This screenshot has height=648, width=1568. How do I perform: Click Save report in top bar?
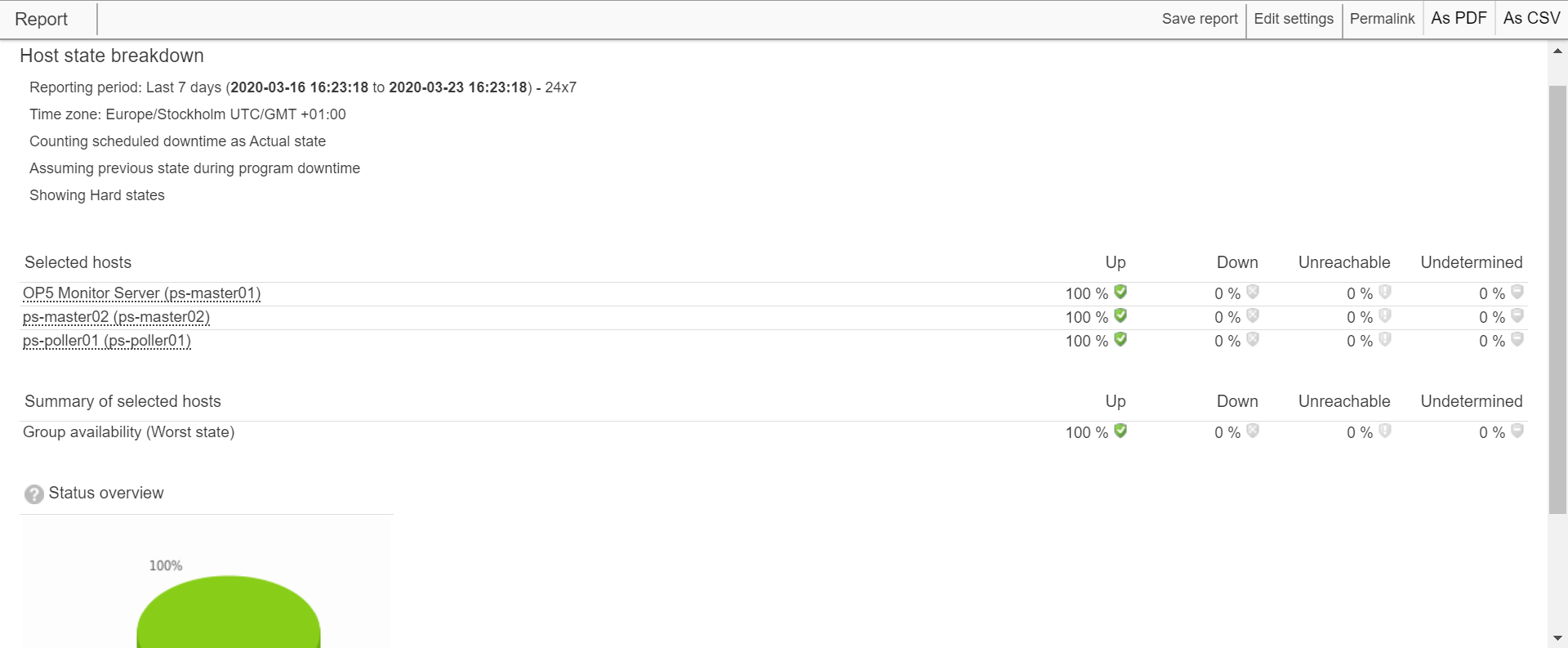pyautogui.click(x=1199, y=19)
